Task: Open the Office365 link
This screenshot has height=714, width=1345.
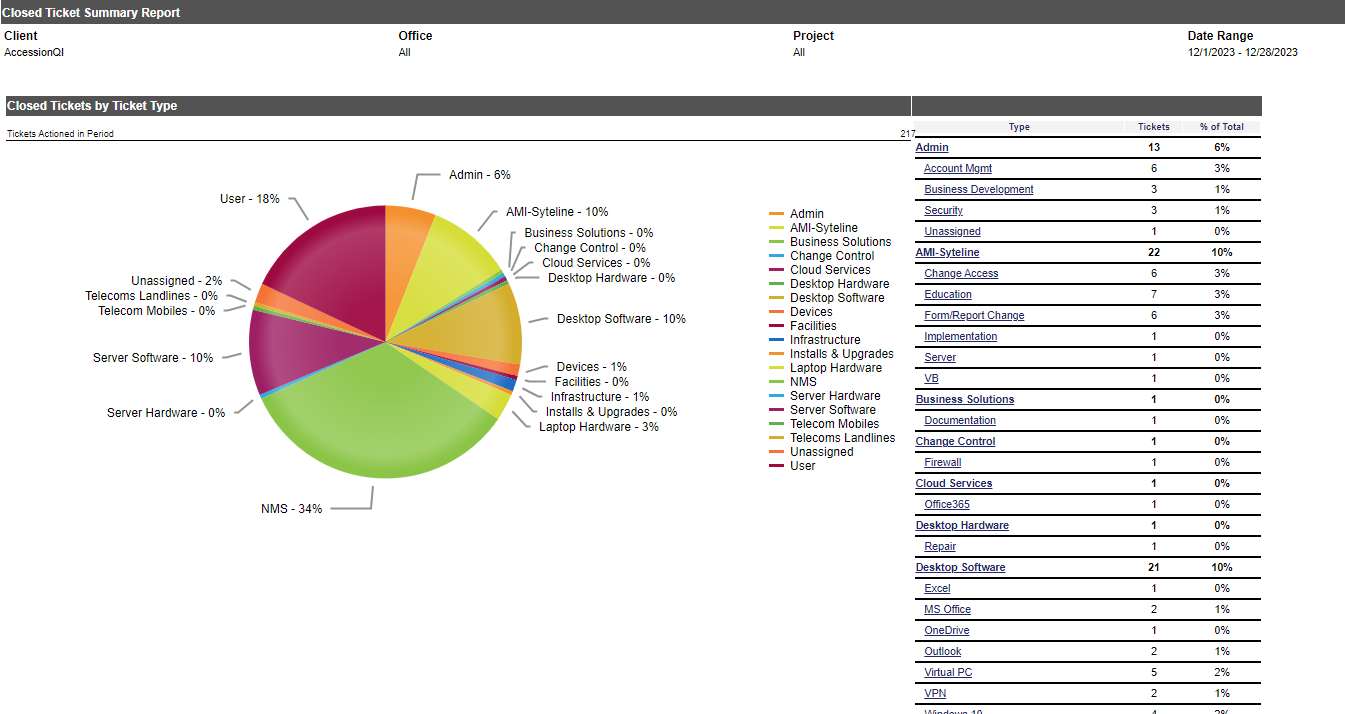Action: pyautogui.click(x=947, y=504)
